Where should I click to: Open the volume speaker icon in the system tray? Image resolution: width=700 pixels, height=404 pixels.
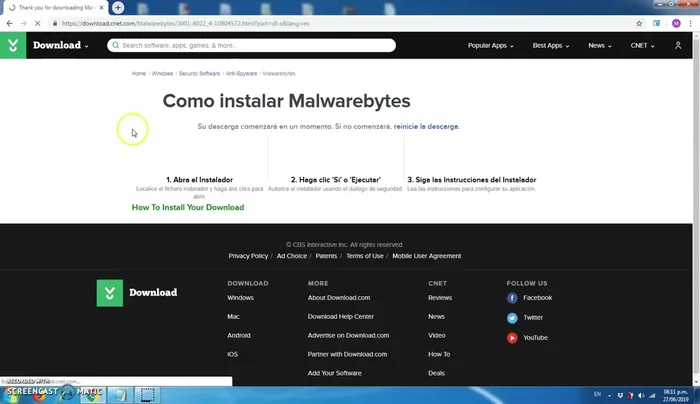641,395
